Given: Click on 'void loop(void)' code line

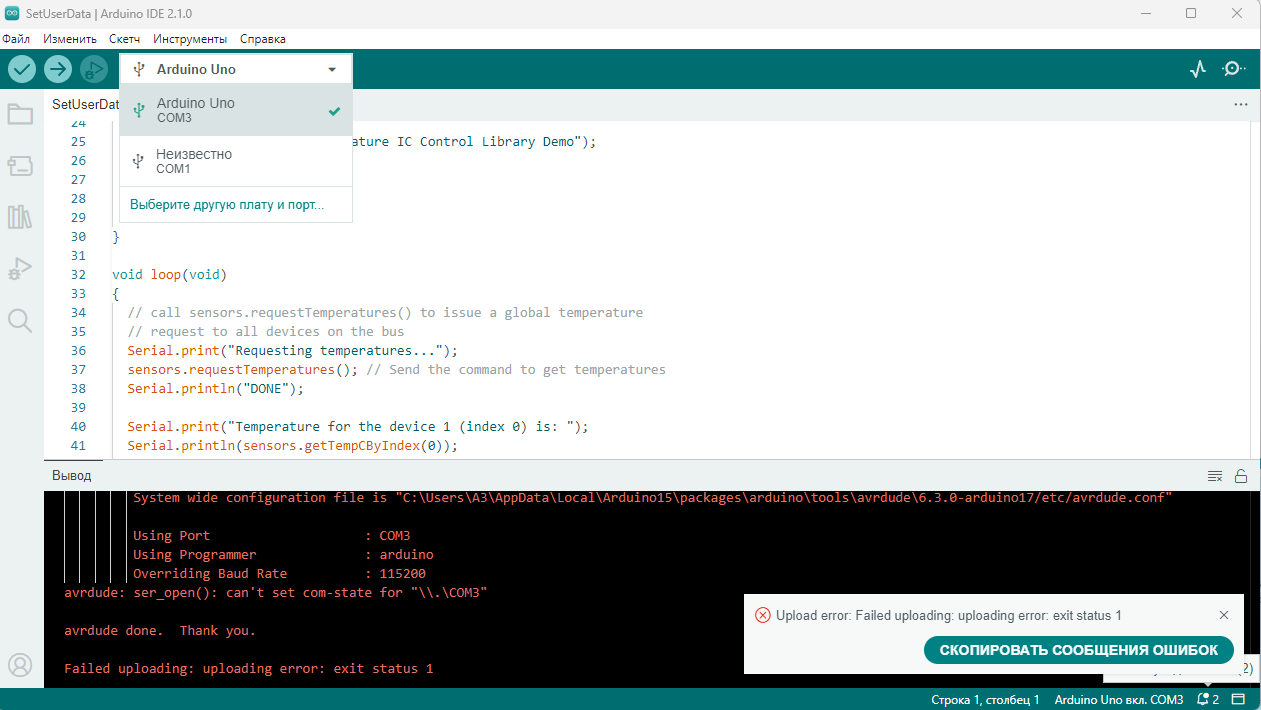Looking at the screenshot, I should click(x=170, y=274).
